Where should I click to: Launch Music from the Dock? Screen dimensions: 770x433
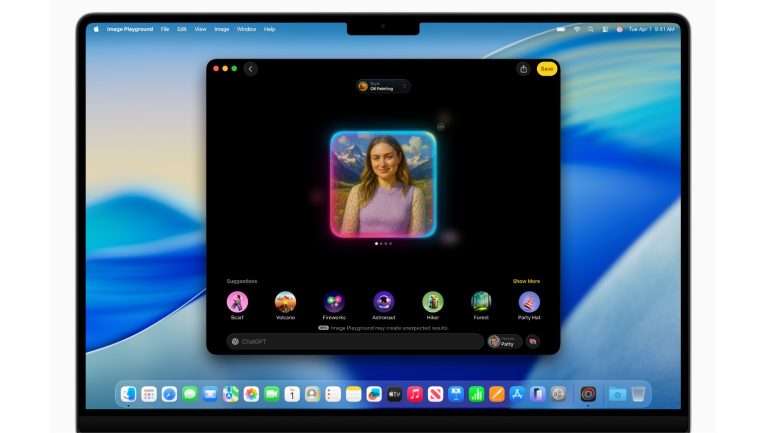[415, 394]
